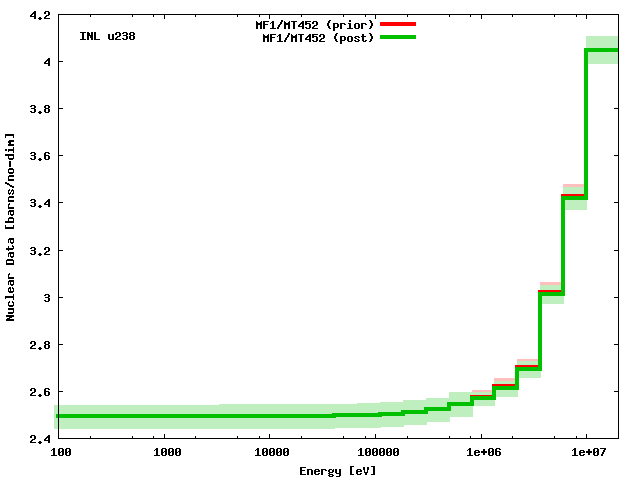Click the 100000 x-axis tick label
Screen dimensions: 640x480
pyautogui.click(x=374, y=453)
